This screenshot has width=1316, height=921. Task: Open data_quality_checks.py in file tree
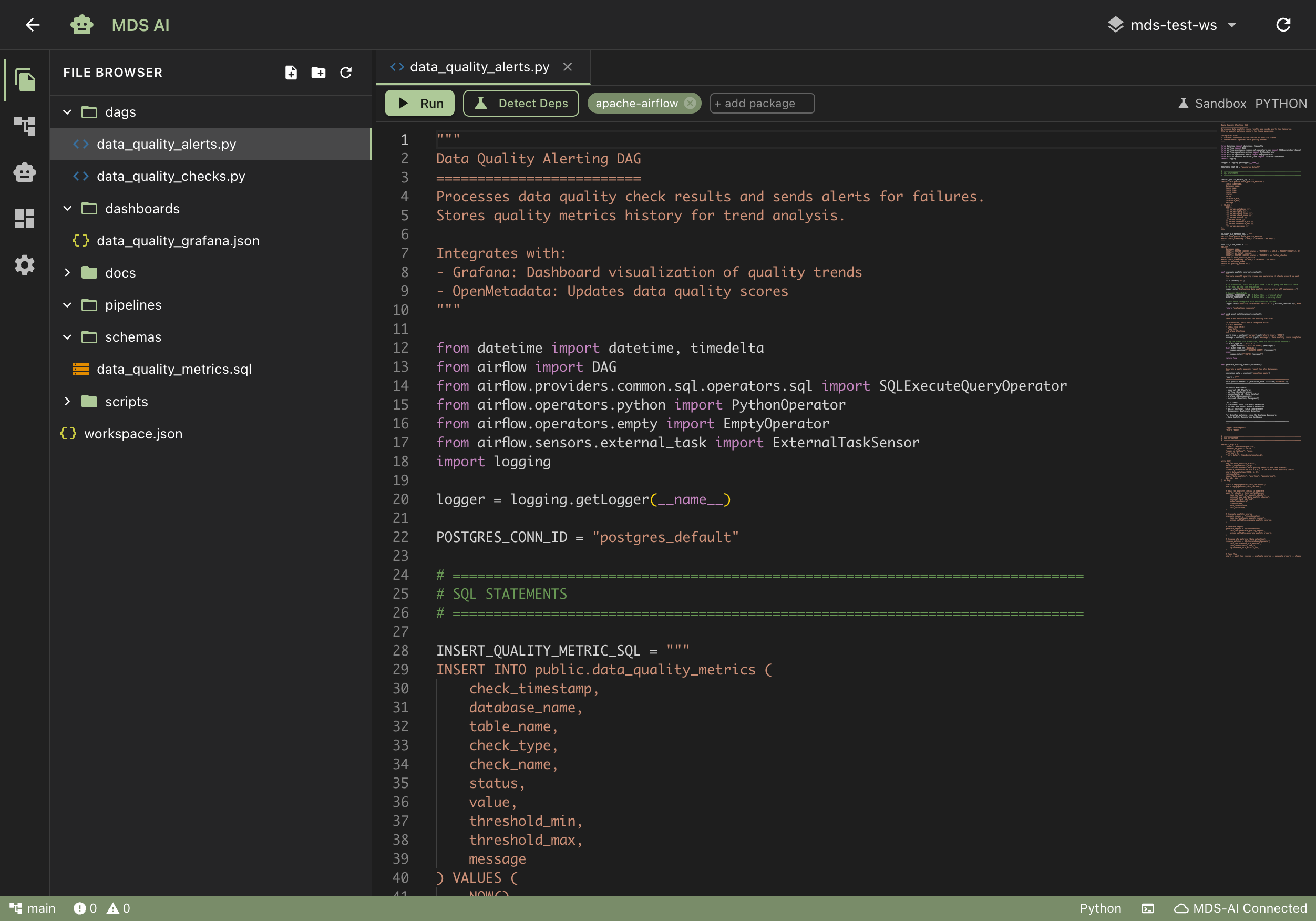coord(171,176)
